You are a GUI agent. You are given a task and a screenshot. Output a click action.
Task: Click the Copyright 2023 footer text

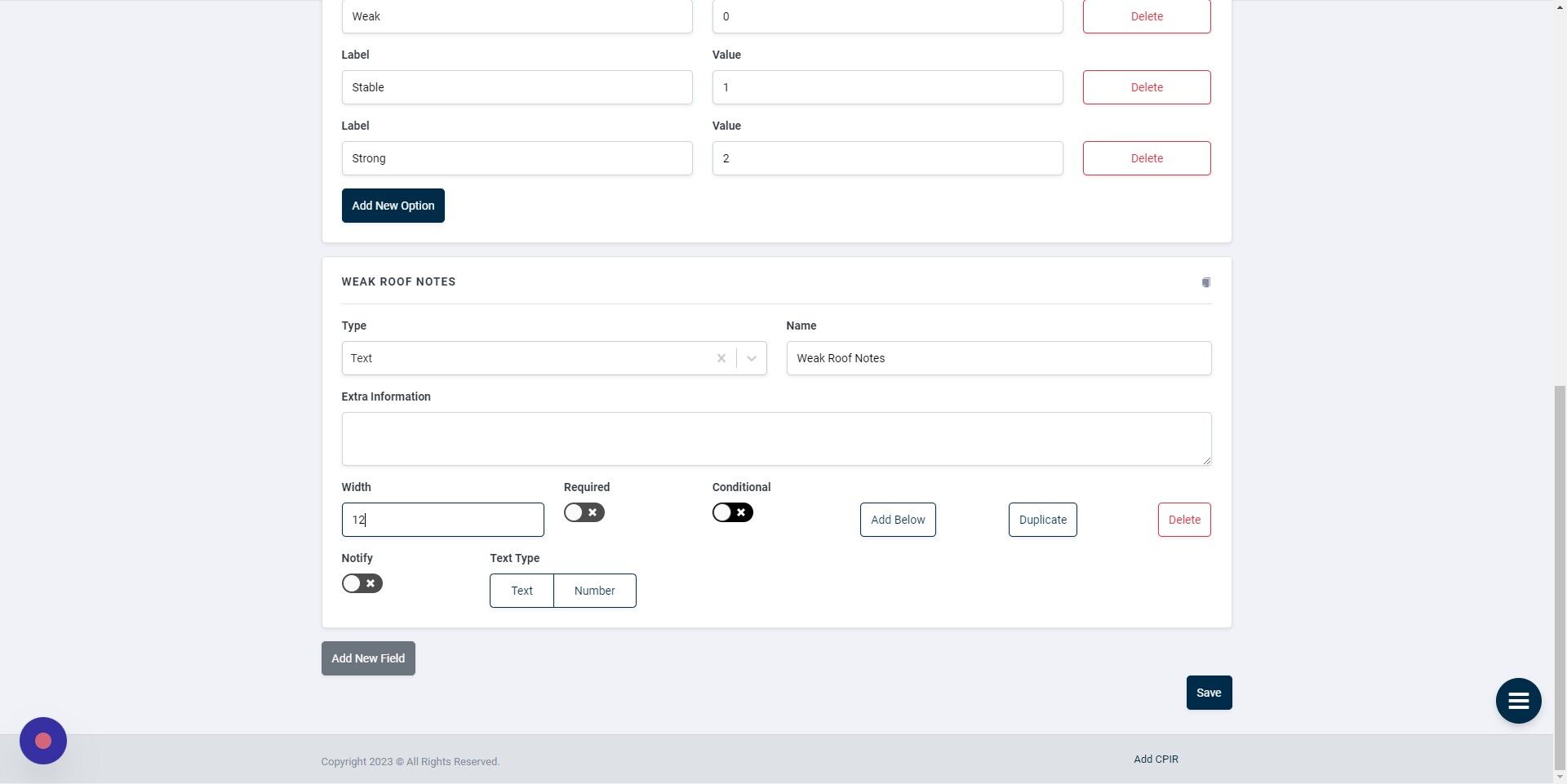tap(411, 762)
